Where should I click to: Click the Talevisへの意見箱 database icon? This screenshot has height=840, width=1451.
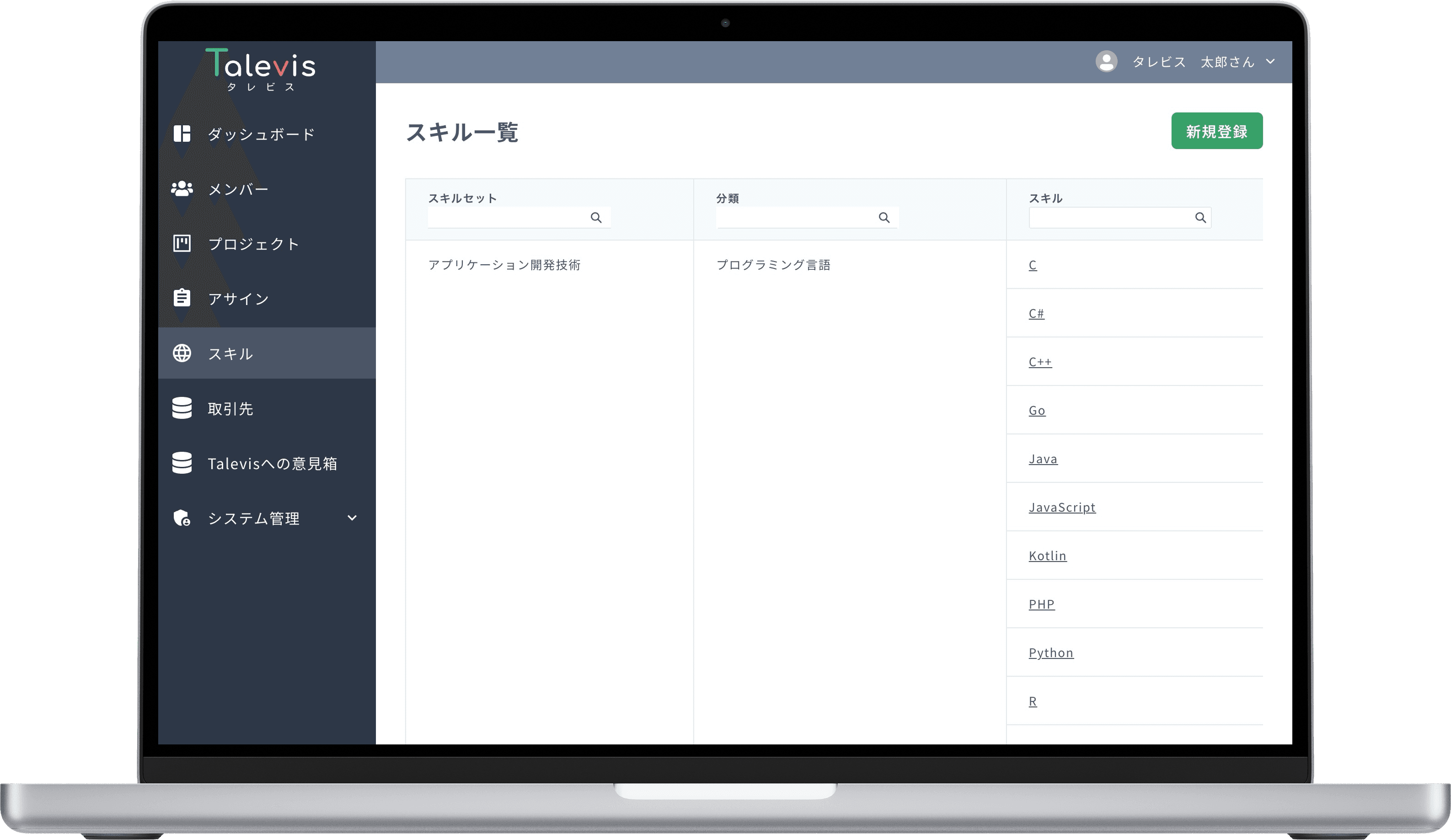[182, 463]
